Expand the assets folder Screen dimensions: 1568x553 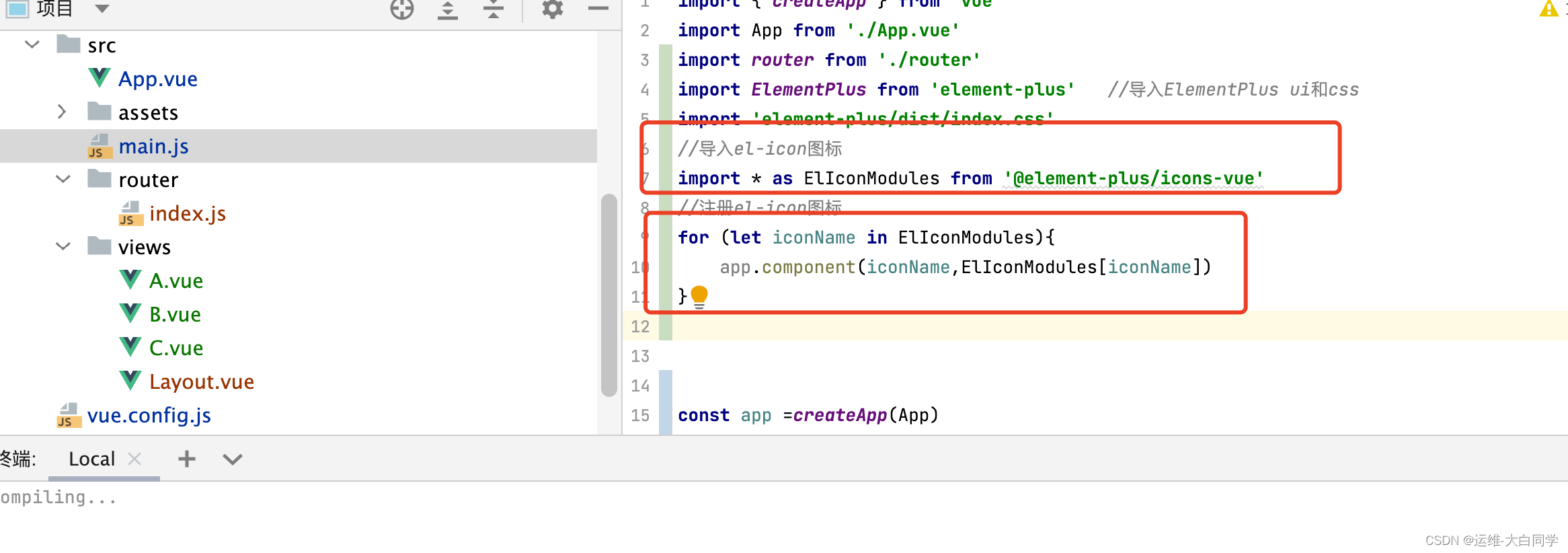[62, 112]
